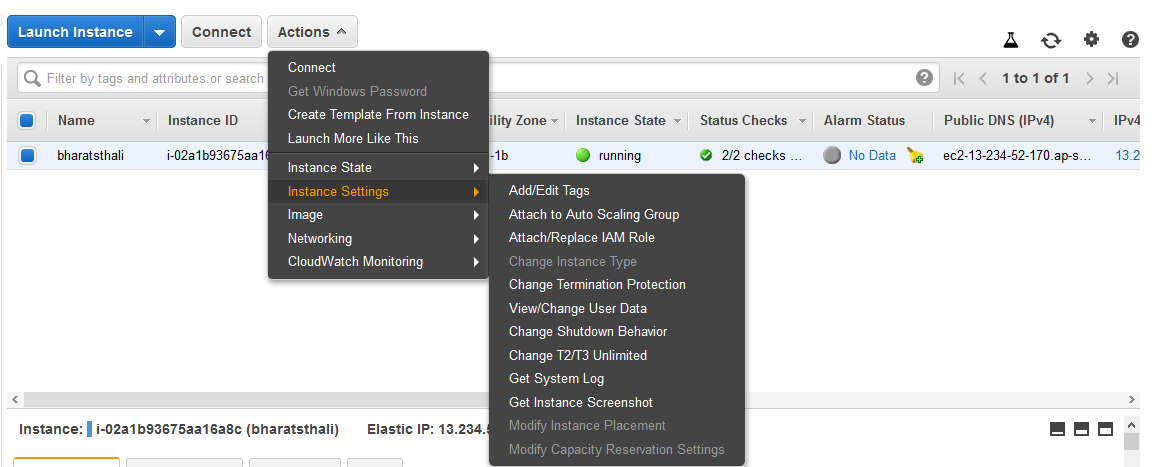The image size is (1152, 467).
Task: Click the Connect button in toolbar
Action: pos(221,32)
